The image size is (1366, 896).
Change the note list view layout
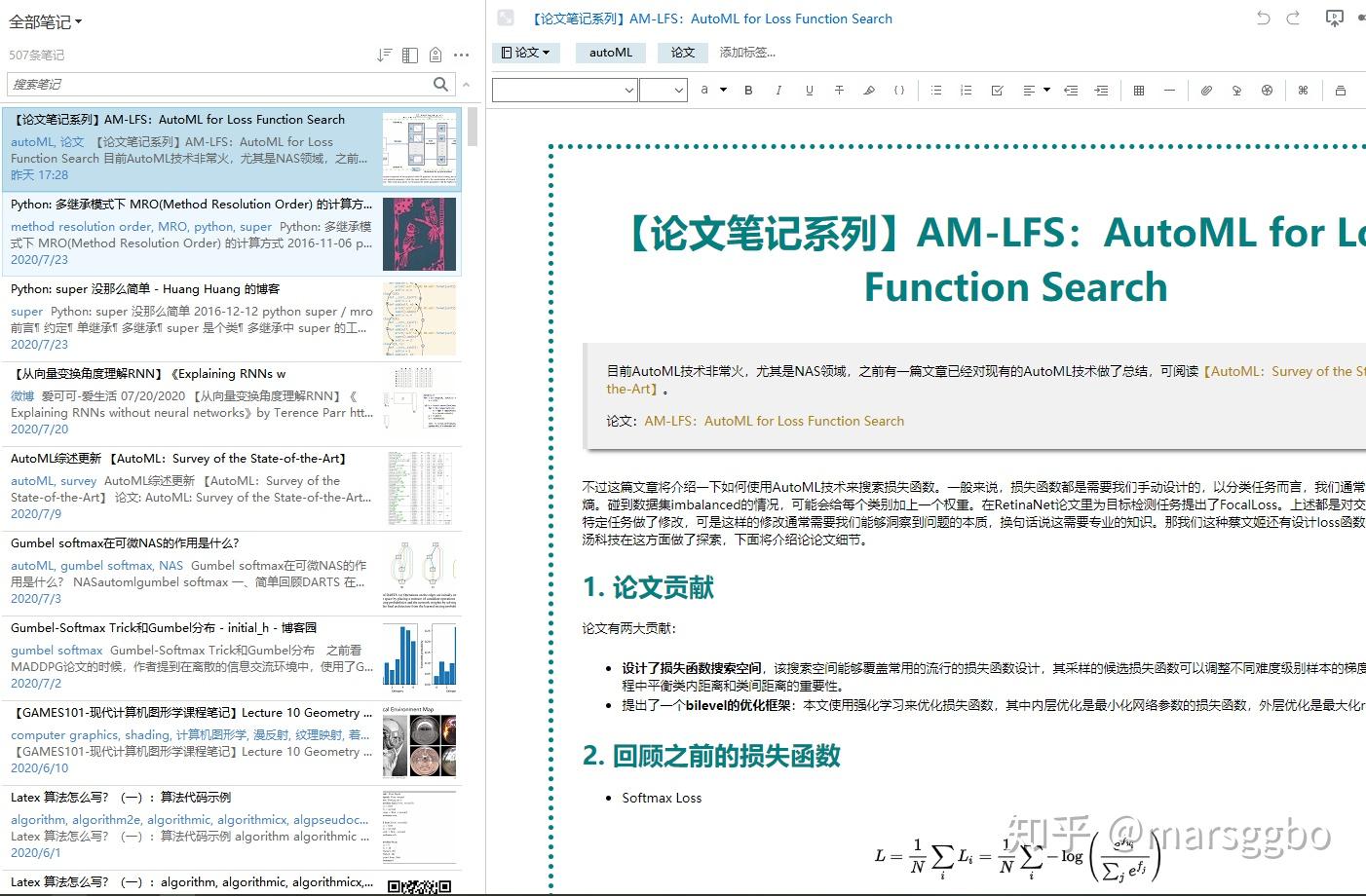coord(410,56)
